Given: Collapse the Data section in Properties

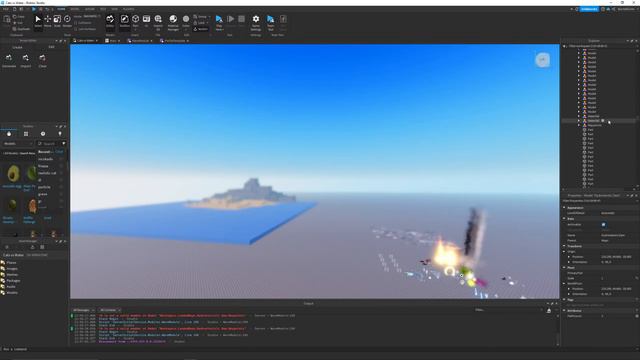Looking at the screenshot, I should coord(564,219).
